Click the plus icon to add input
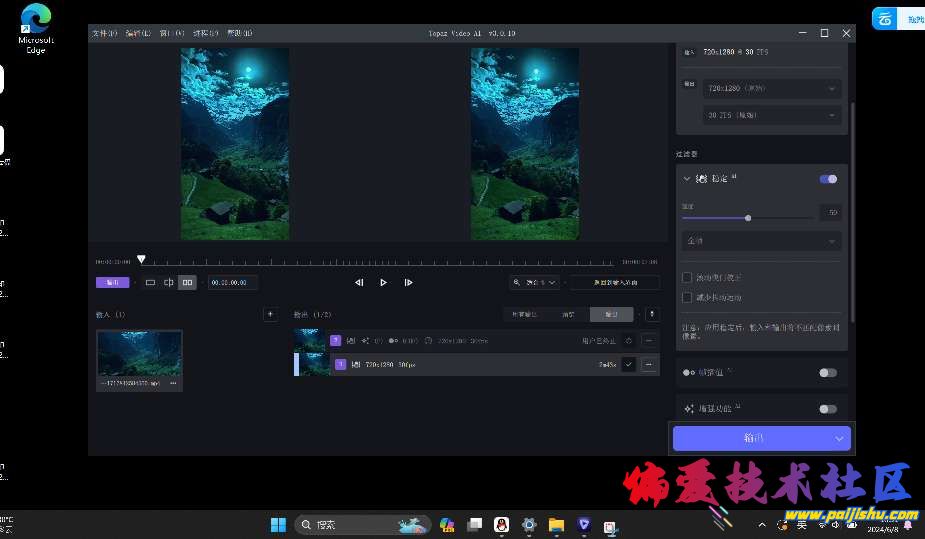925x539 pixels. click(269, 314)
